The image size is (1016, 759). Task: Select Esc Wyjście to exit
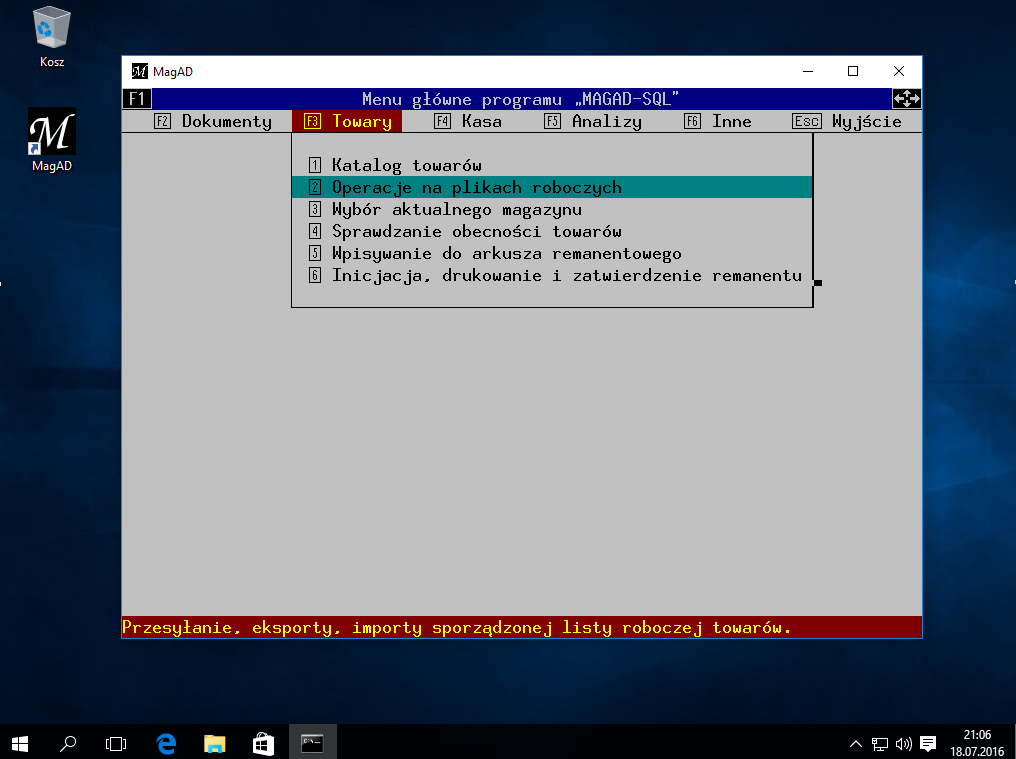coord(848,121)
